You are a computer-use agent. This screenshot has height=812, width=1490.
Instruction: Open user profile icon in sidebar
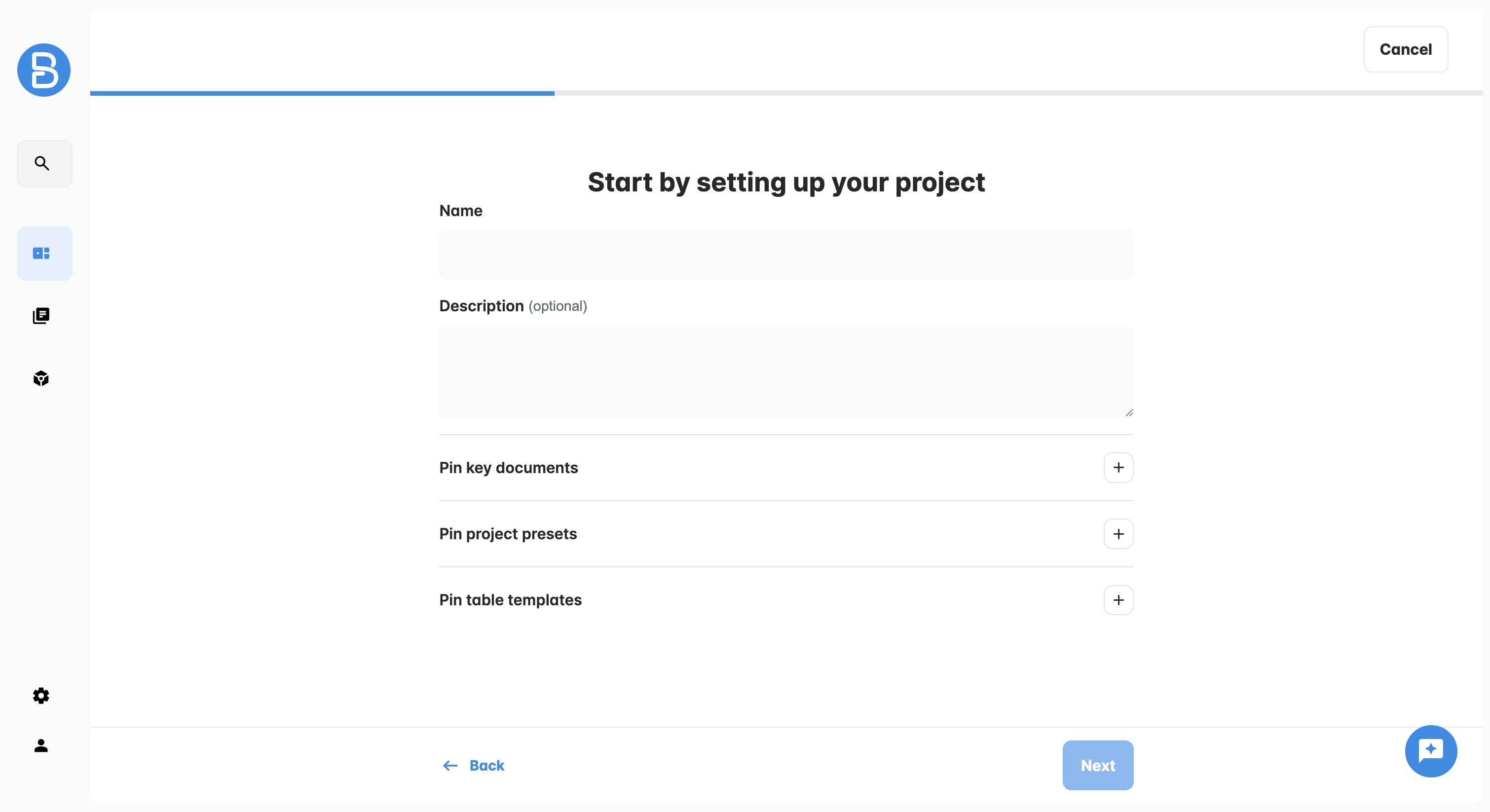[x=41, y=745]
